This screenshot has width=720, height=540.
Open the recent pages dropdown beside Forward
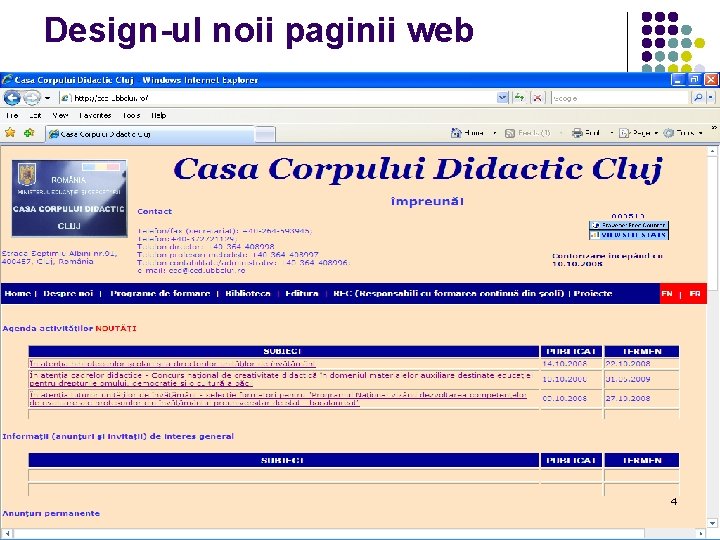pyautogui.click(x=47, y=98)
